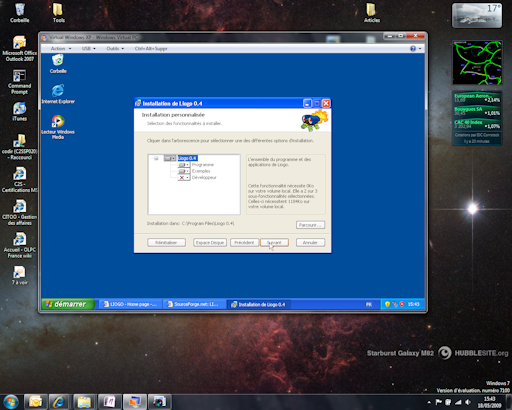Click the Accueil OLPC France wiki icon
Image resolution: width=512 pixels, height=410 pixels.
[x=20, y=245]
